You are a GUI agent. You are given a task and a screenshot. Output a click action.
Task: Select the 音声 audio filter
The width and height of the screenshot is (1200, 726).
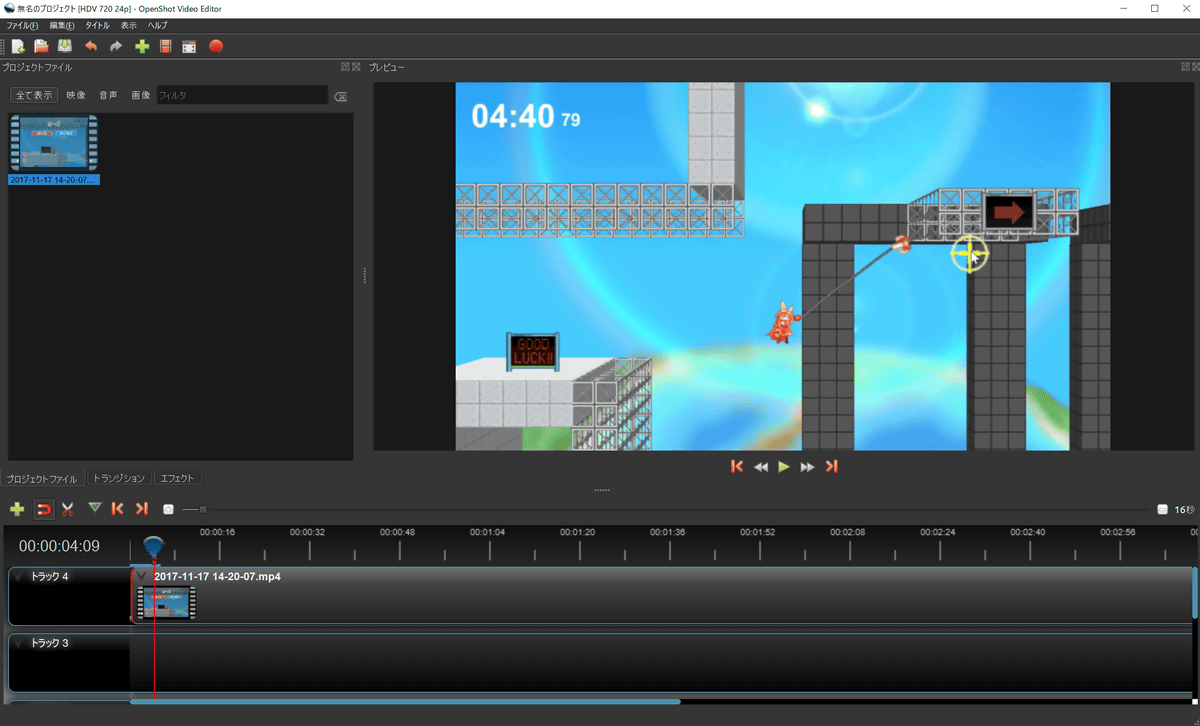pyautogui.click(x=108, y=95)
